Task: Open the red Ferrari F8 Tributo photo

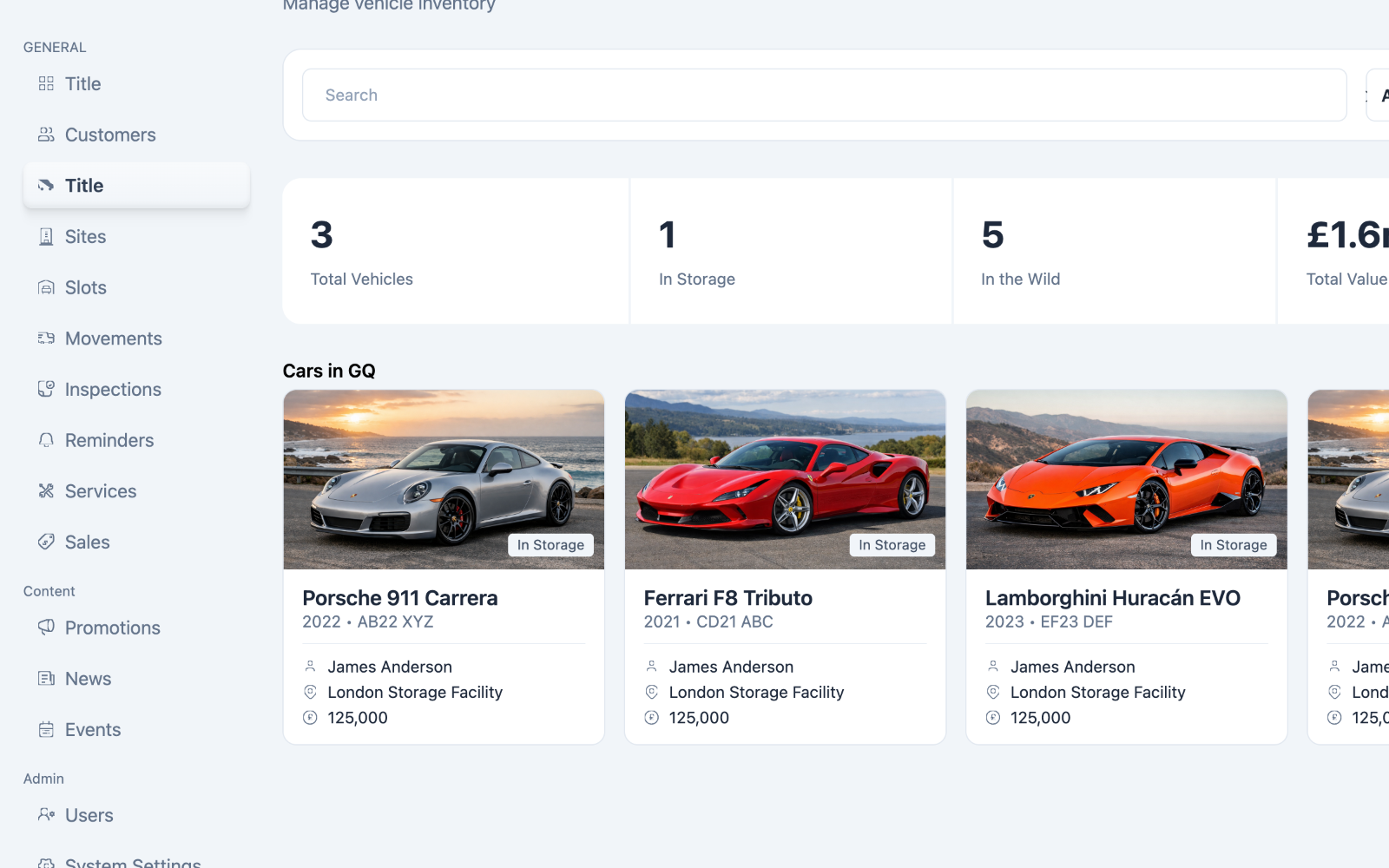Action: pyautogui.click(x=785, y=479)
